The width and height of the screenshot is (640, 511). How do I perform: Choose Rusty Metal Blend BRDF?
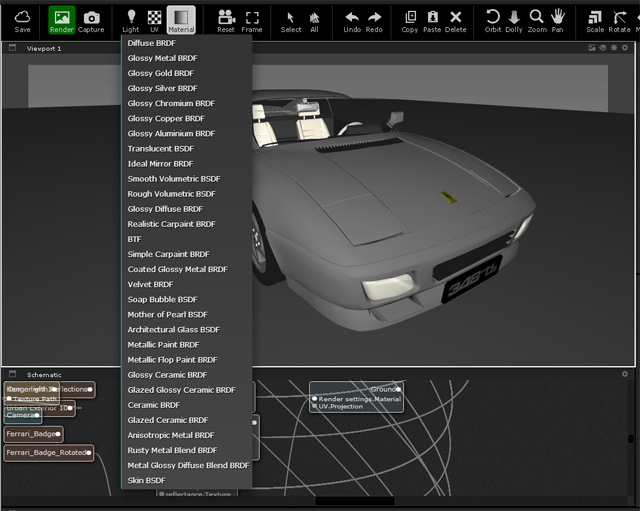point(187,451)
